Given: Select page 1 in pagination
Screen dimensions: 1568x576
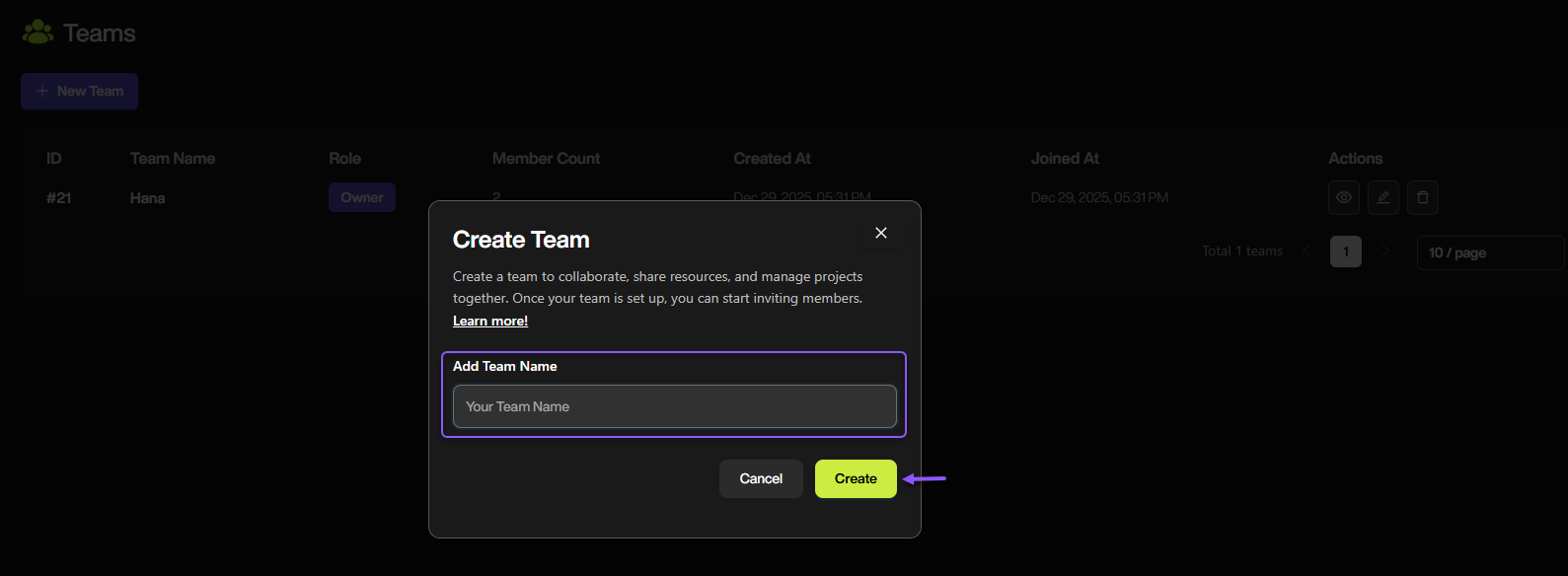Looking at the screenshot, I should (1345, 252).
